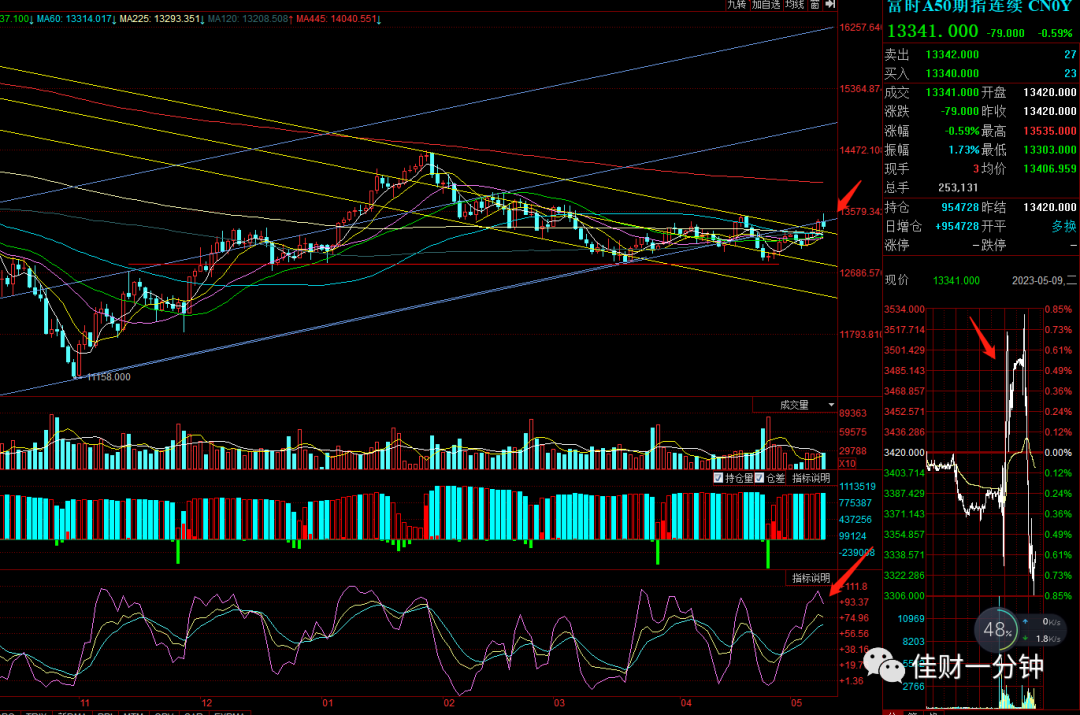1080x715 pixels.
Task: Click 加自选 to add to watchlist
Action: pyautogui.click(x=766, y=4)
